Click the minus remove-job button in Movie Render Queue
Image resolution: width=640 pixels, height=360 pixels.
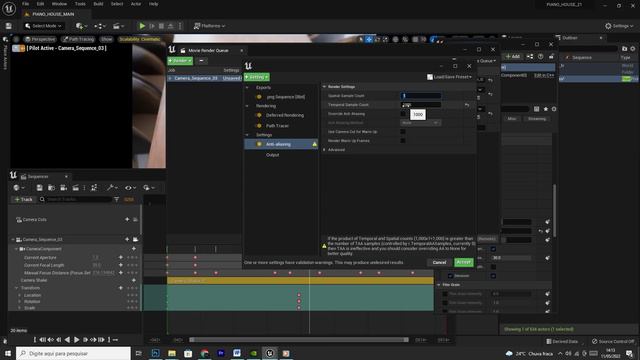tap(201, 60)
